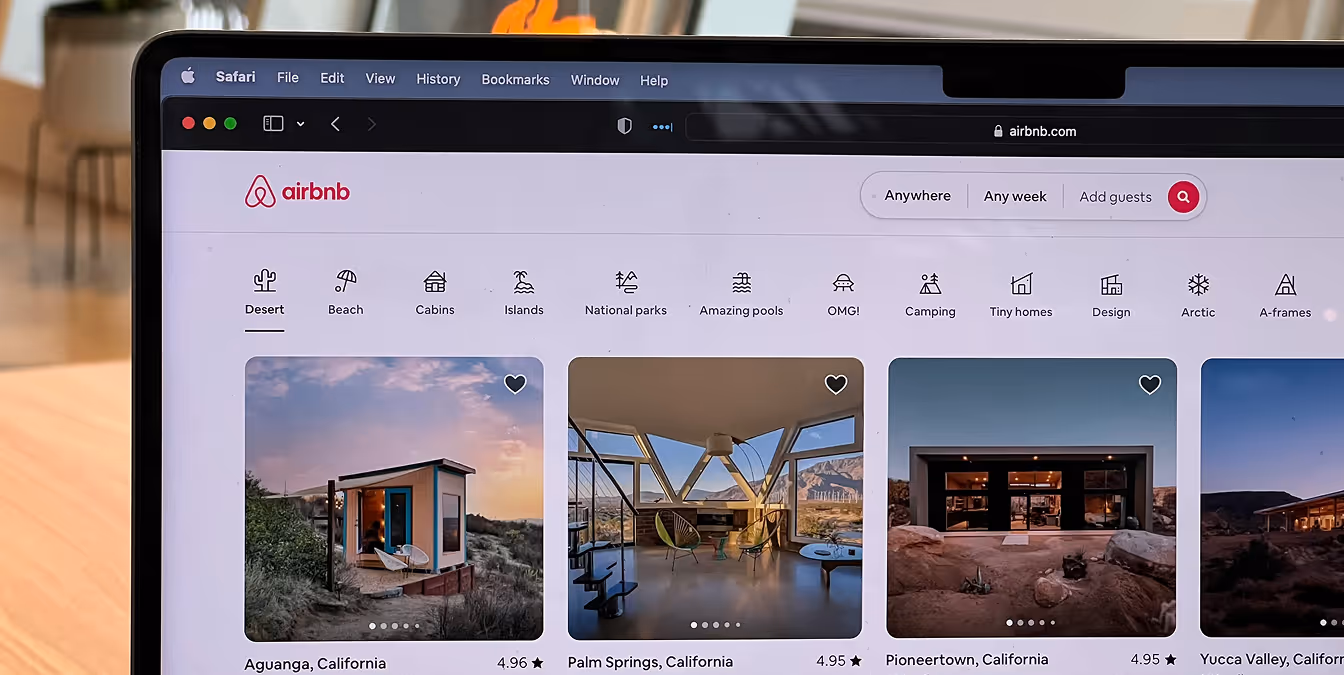Select the Tiny homes category

[x=1021, y=295]
